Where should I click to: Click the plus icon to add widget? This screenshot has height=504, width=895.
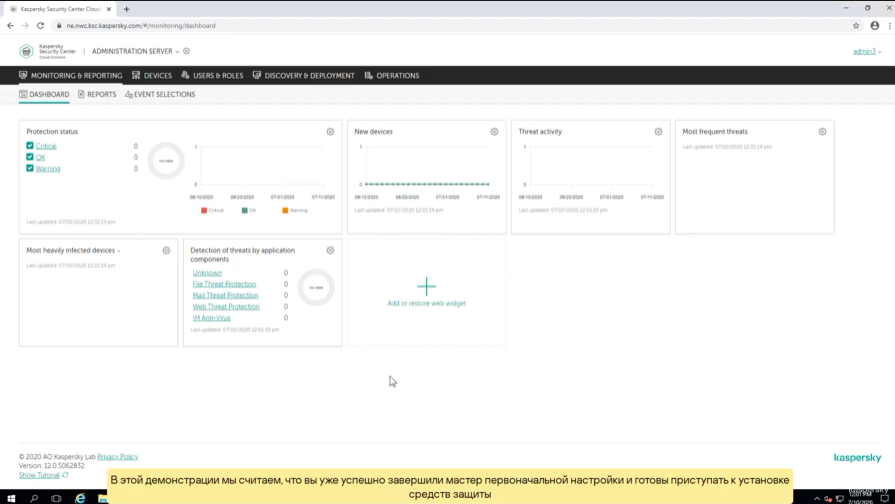tap(426, 286)
